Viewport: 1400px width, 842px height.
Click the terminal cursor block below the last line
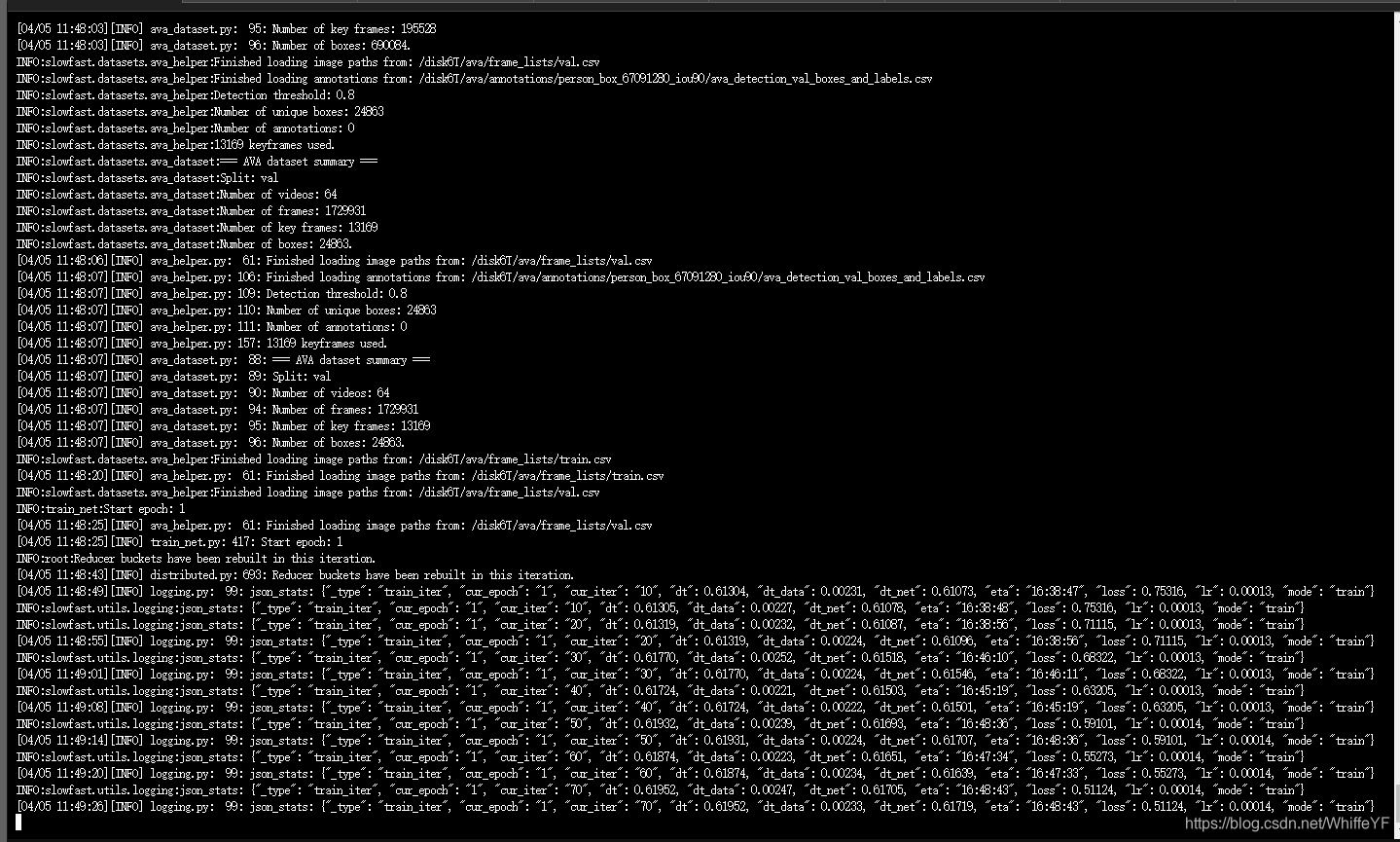point(19,823)
